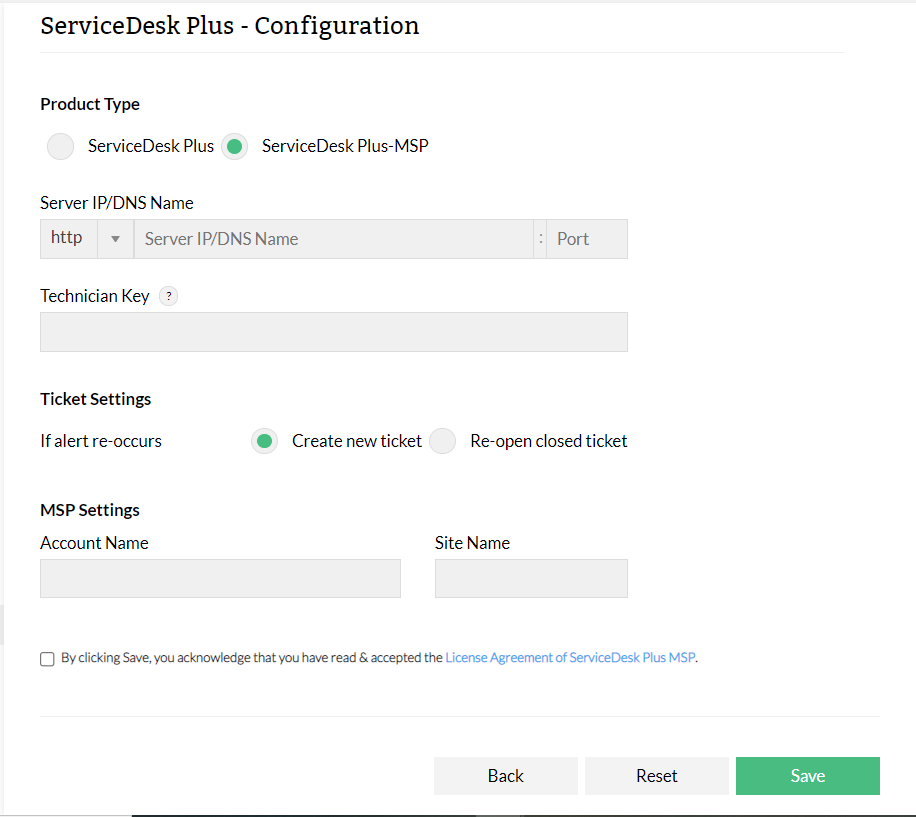The width and height of the screenshot is (916, 817).
Task: Click into the Technician Key text box
Action: (334, 332)
